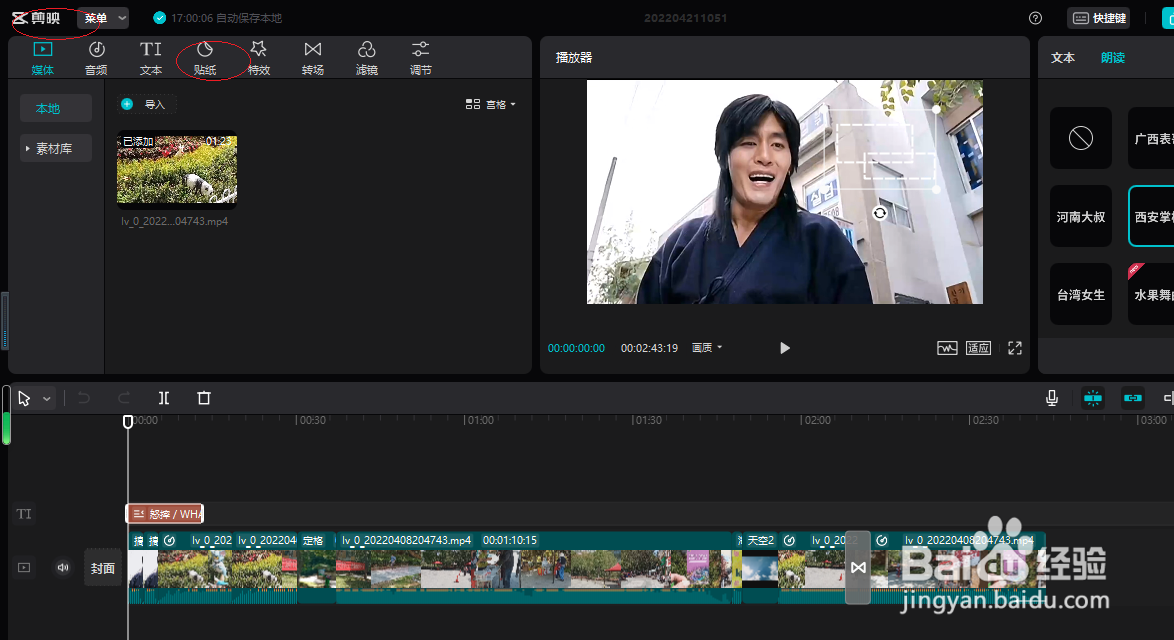Open the selection tool dropdown arrow
Viewport: 1174px width, 640px height.
tap(47, 398)
